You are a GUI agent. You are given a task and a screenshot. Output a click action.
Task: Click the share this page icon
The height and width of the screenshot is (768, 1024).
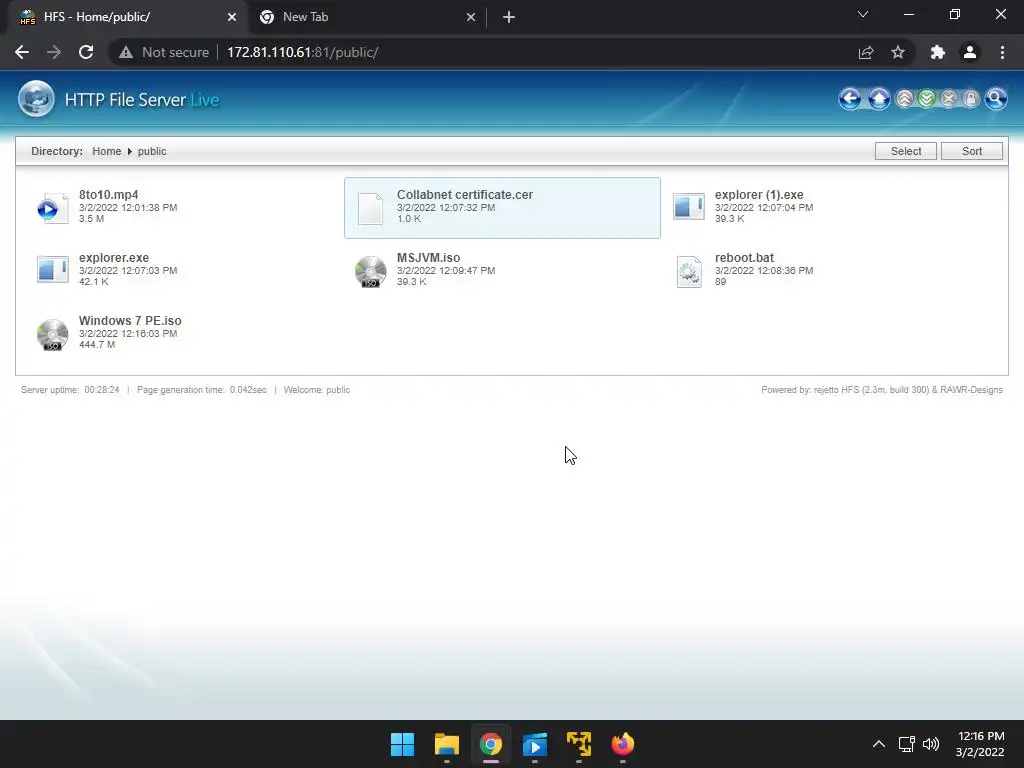click(x=866, y=52)
